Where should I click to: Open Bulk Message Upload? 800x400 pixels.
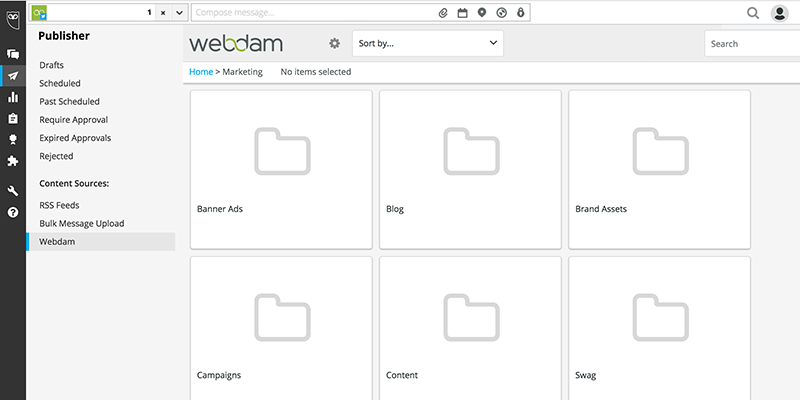point(82,223)
